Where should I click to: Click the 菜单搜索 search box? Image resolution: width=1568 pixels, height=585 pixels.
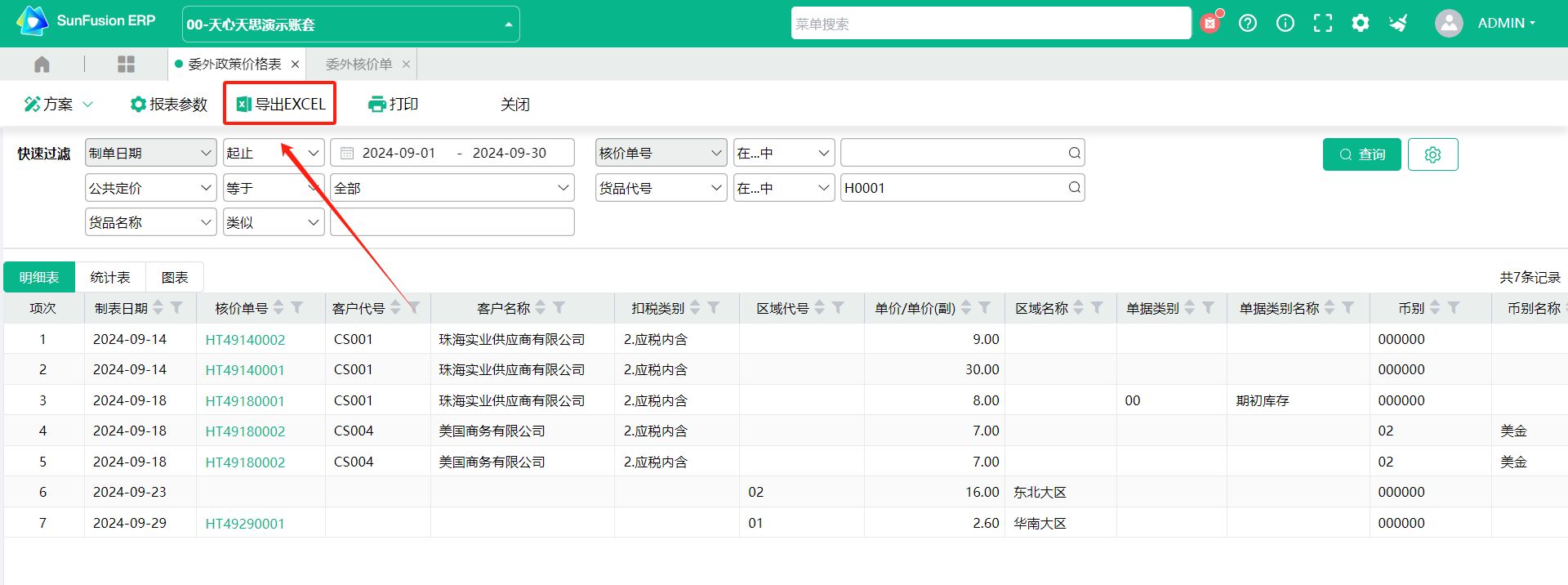[x=991, y=24]
